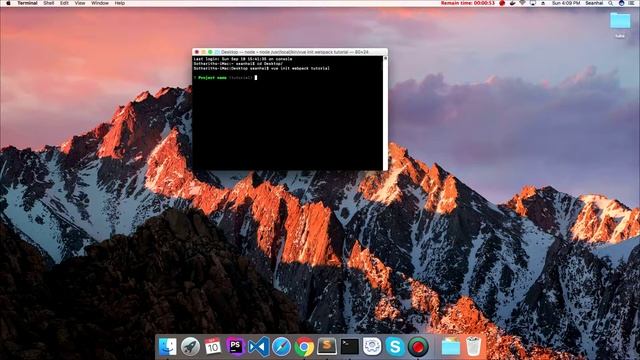Image resolution: width=640 pixels, height=360 pixels.
Task: Click the 'cd Desktop/' command line
Action: point(238,64)
